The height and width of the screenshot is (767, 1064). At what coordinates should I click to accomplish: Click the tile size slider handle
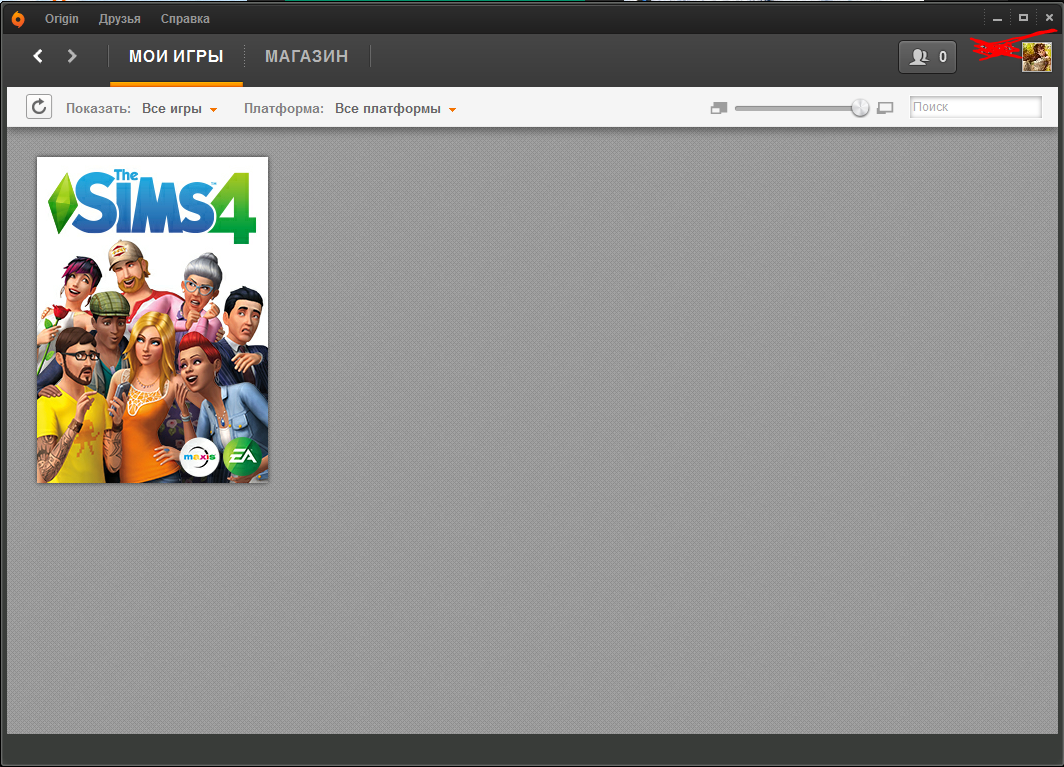(860, 108)
